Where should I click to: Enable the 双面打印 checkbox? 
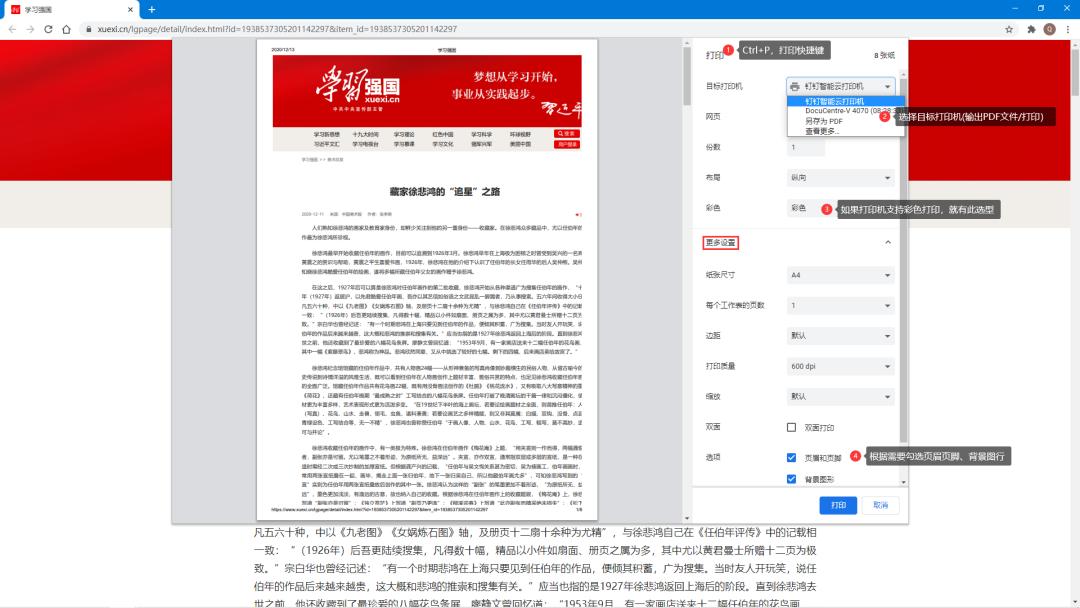click(791, 426)
